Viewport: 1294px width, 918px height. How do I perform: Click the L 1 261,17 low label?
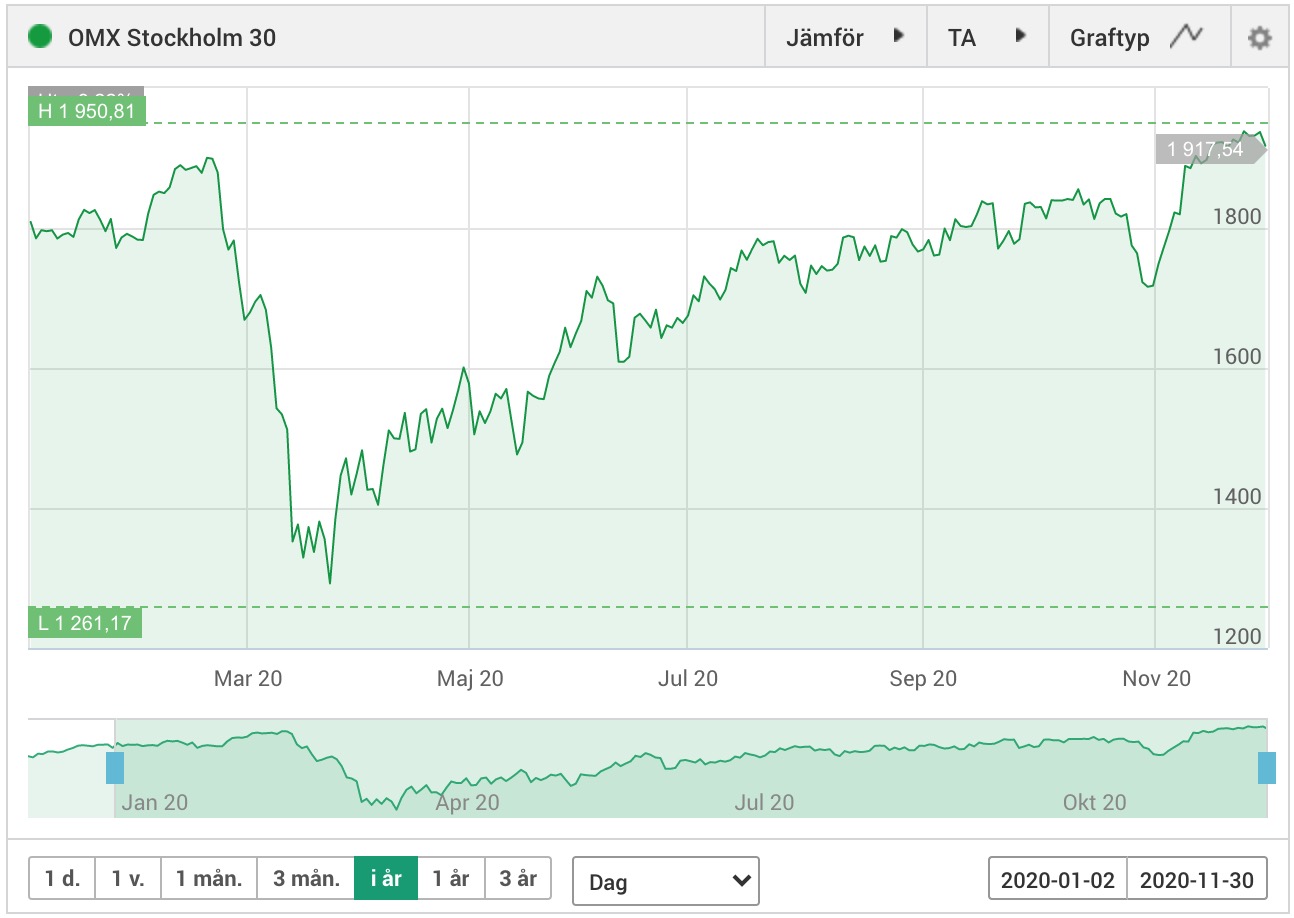[85, 623]
